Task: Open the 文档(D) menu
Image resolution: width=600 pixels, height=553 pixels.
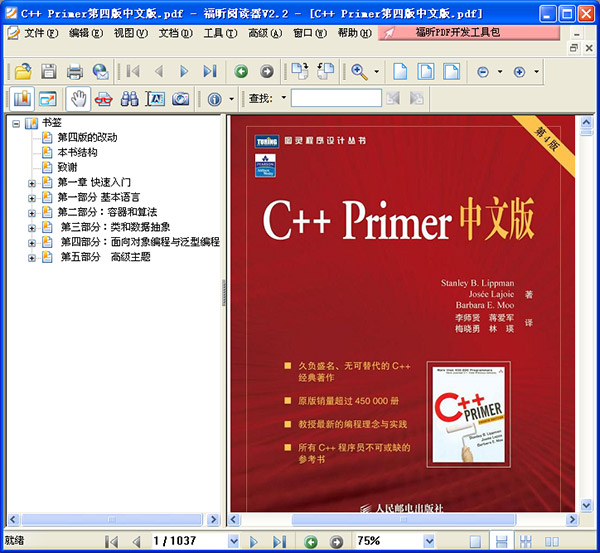Action: [x=176, y=33]
